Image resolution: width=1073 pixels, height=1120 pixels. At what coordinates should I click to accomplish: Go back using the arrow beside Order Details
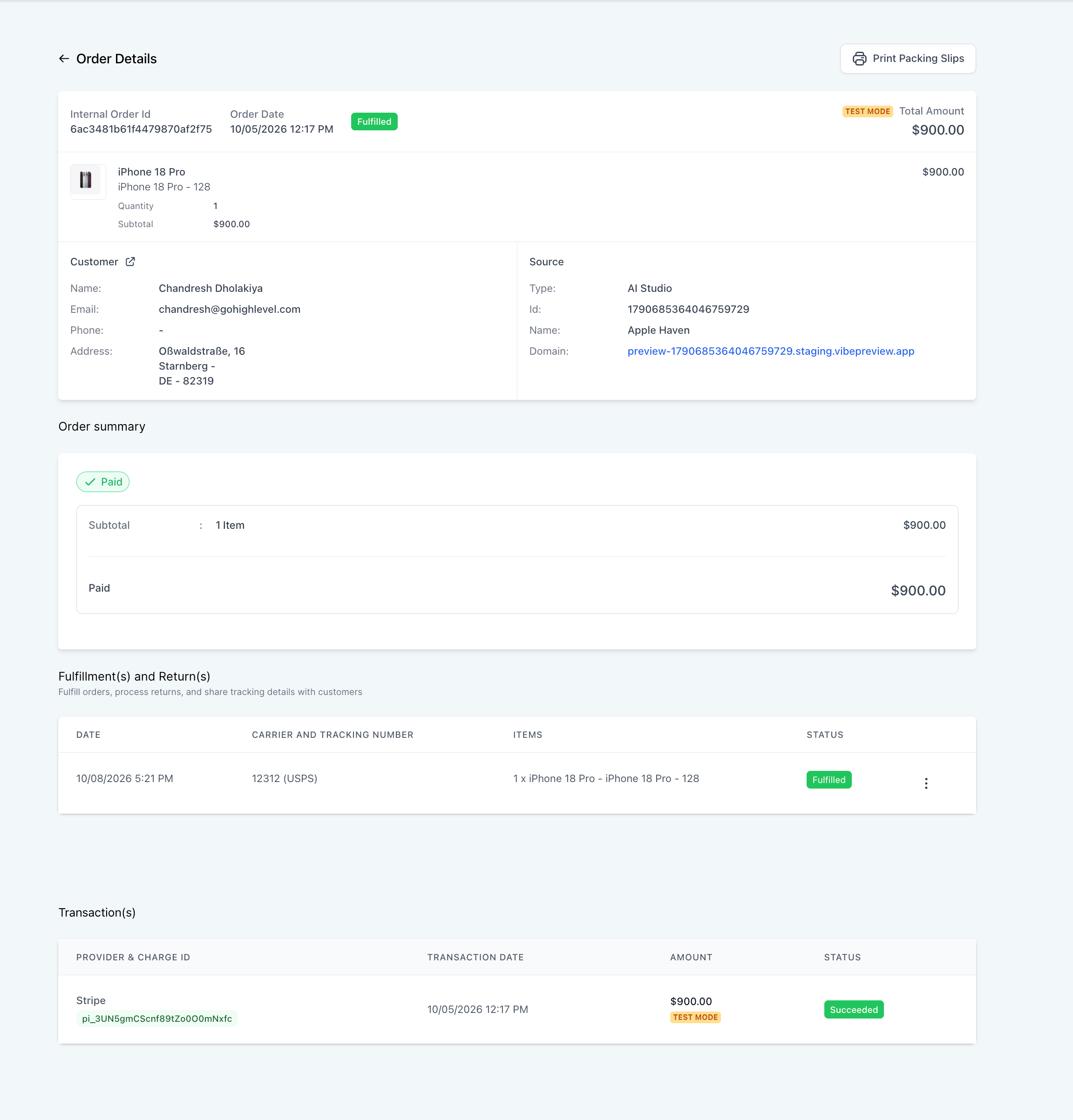point(63,59)
